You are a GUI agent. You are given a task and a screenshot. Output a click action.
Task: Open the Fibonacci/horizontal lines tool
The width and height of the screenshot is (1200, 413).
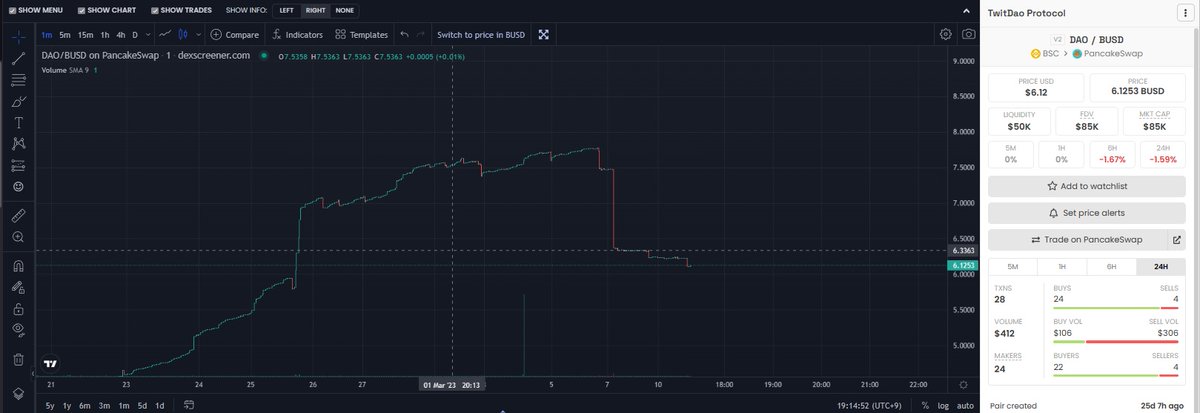point(18,80)
